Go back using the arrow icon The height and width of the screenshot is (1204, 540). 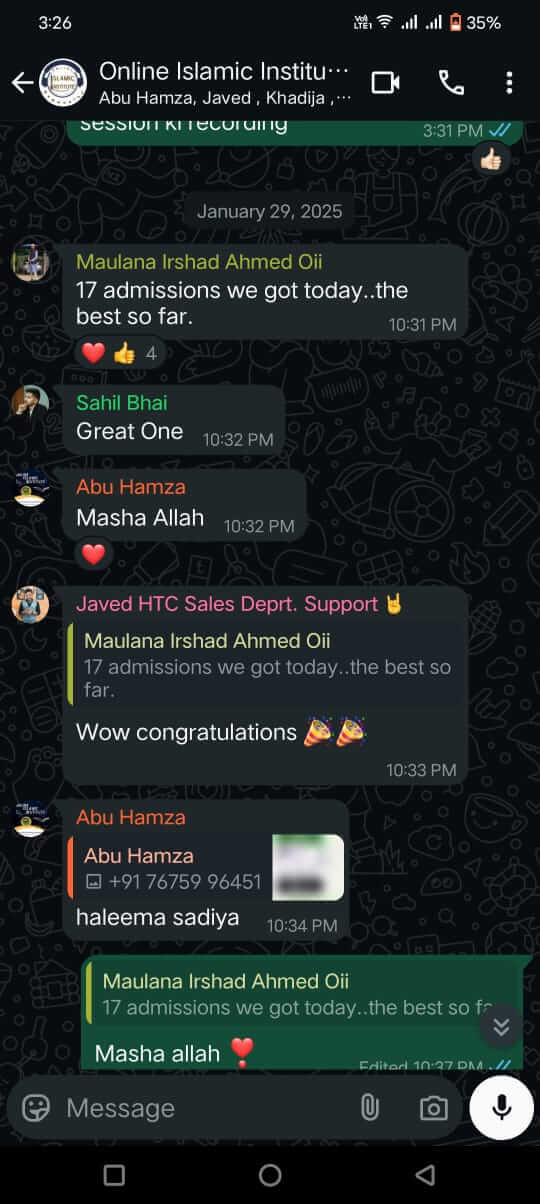22,82
